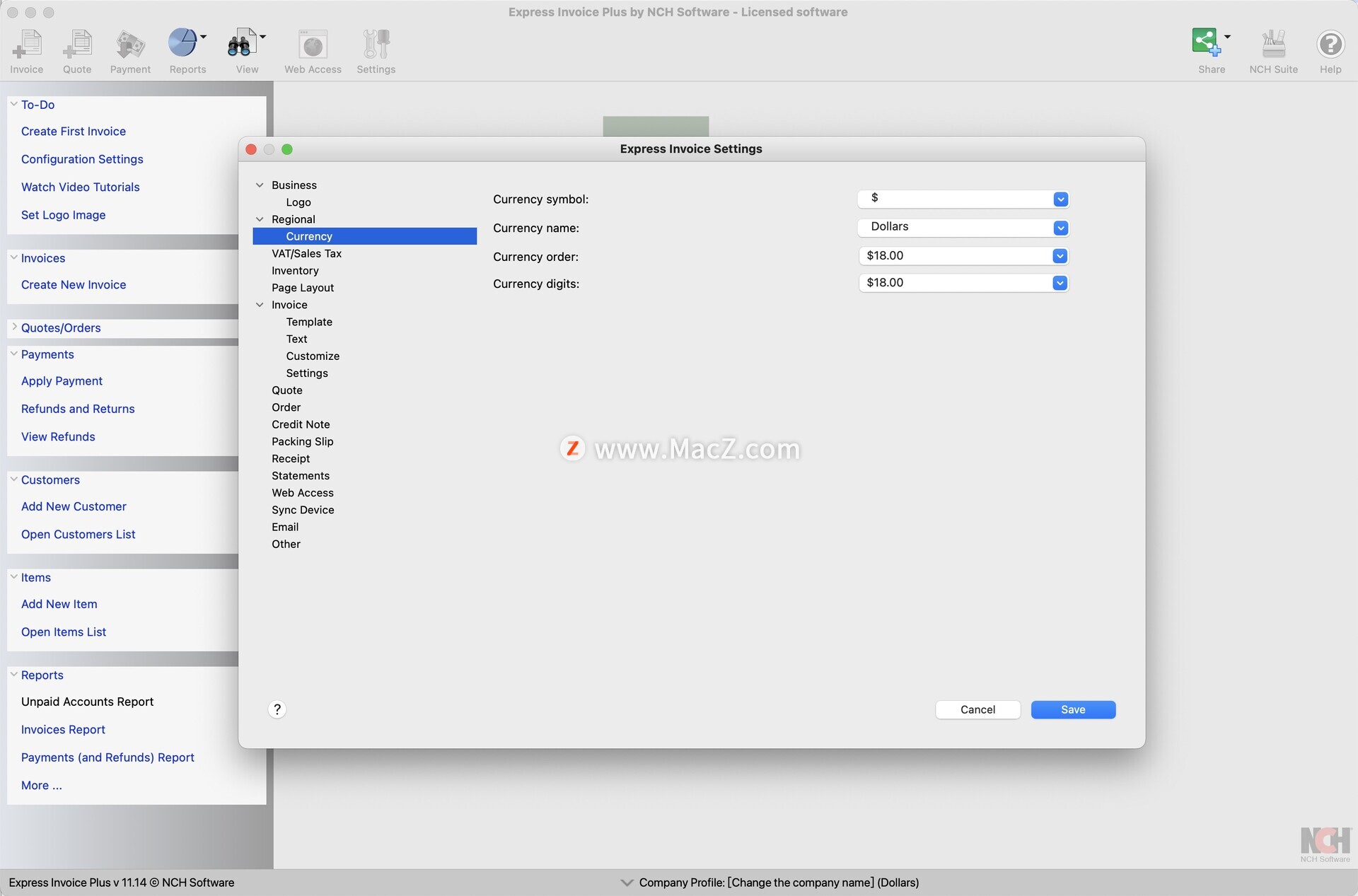The height and width of the screenshot is (896, 1358).
Task: Open Refunds and Returns link
Action: coord(78,409)
